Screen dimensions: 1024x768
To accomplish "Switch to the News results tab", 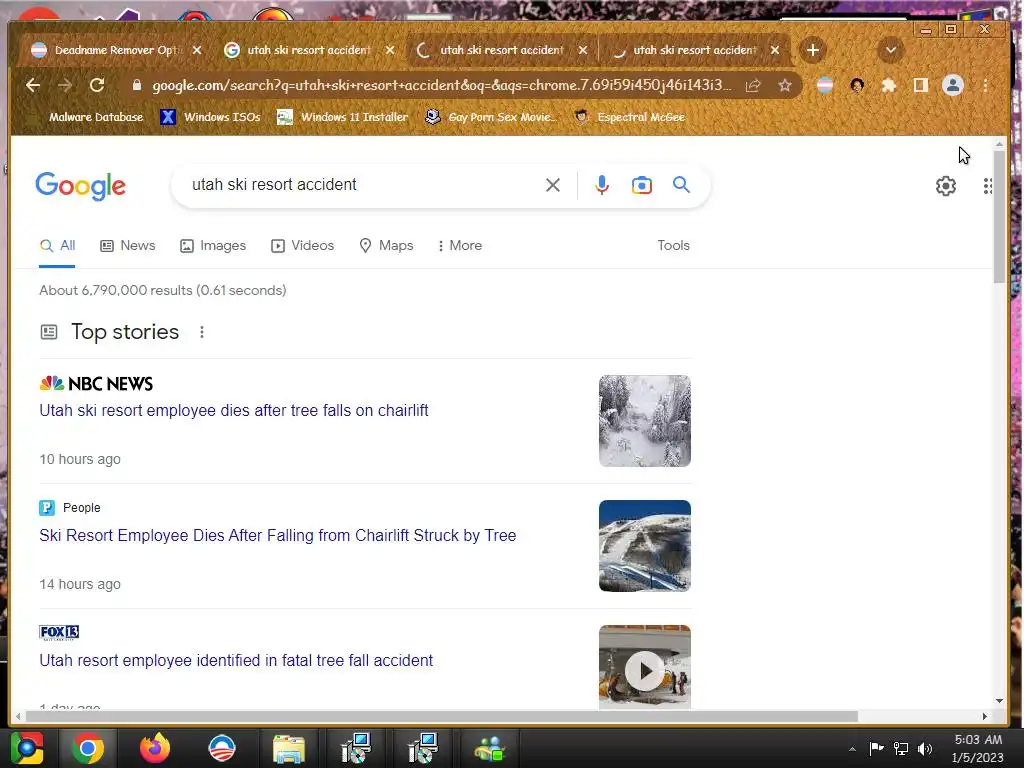I will pos(128,246).
